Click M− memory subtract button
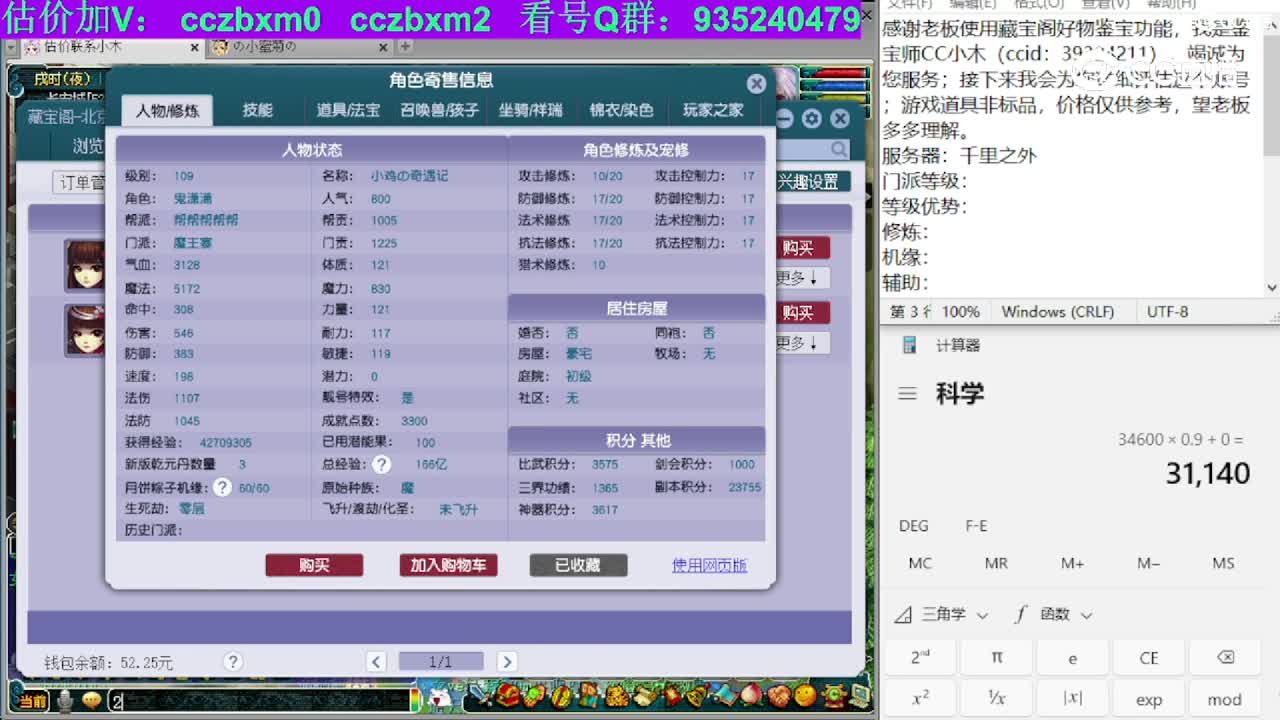The height and width of the screenshot is (720, 1280). pos(1149,563)
